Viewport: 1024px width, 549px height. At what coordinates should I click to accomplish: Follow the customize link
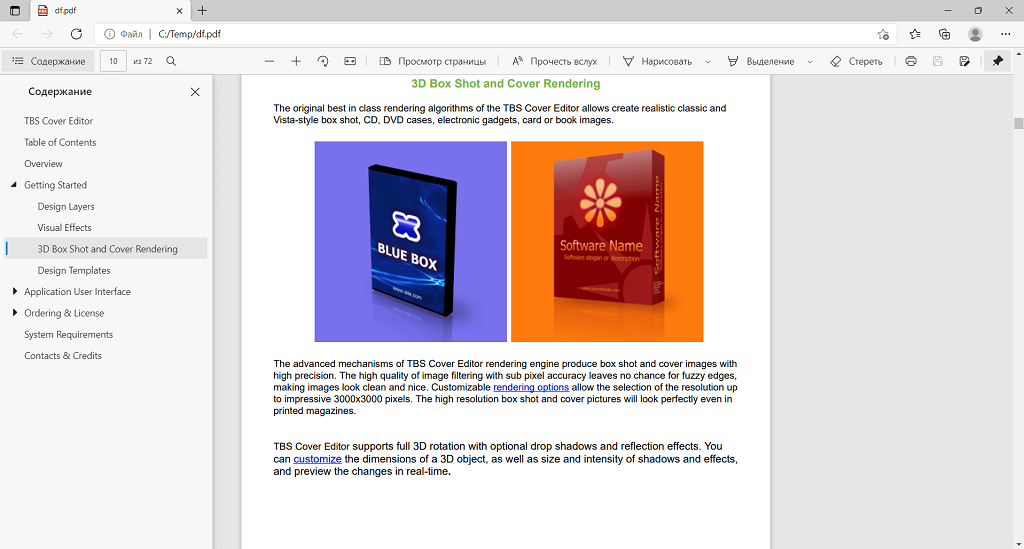[317, 459]
